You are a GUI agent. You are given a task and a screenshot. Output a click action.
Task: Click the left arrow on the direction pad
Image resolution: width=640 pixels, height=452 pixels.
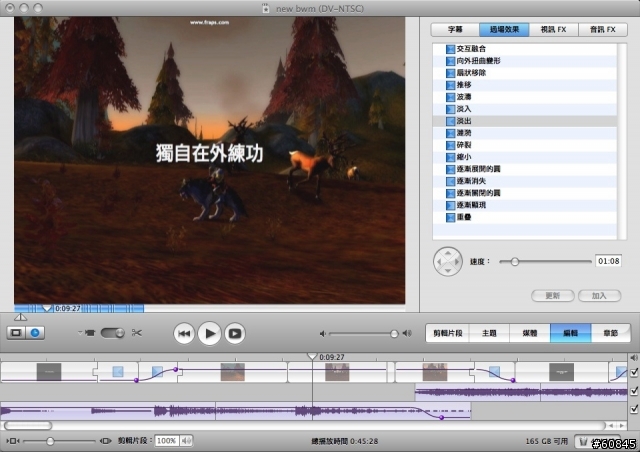[x=439, y=262]
